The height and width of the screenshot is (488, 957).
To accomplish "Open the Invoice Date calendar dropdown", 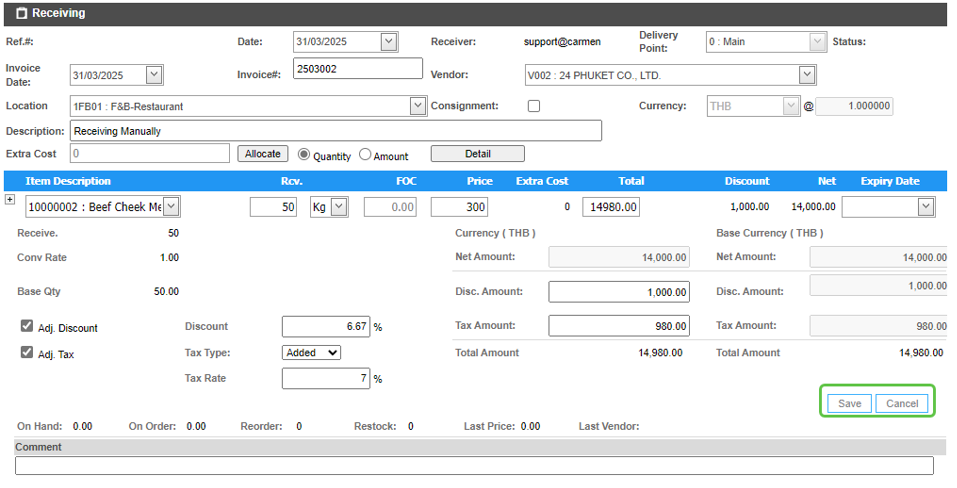I will (x=153, y=75).
